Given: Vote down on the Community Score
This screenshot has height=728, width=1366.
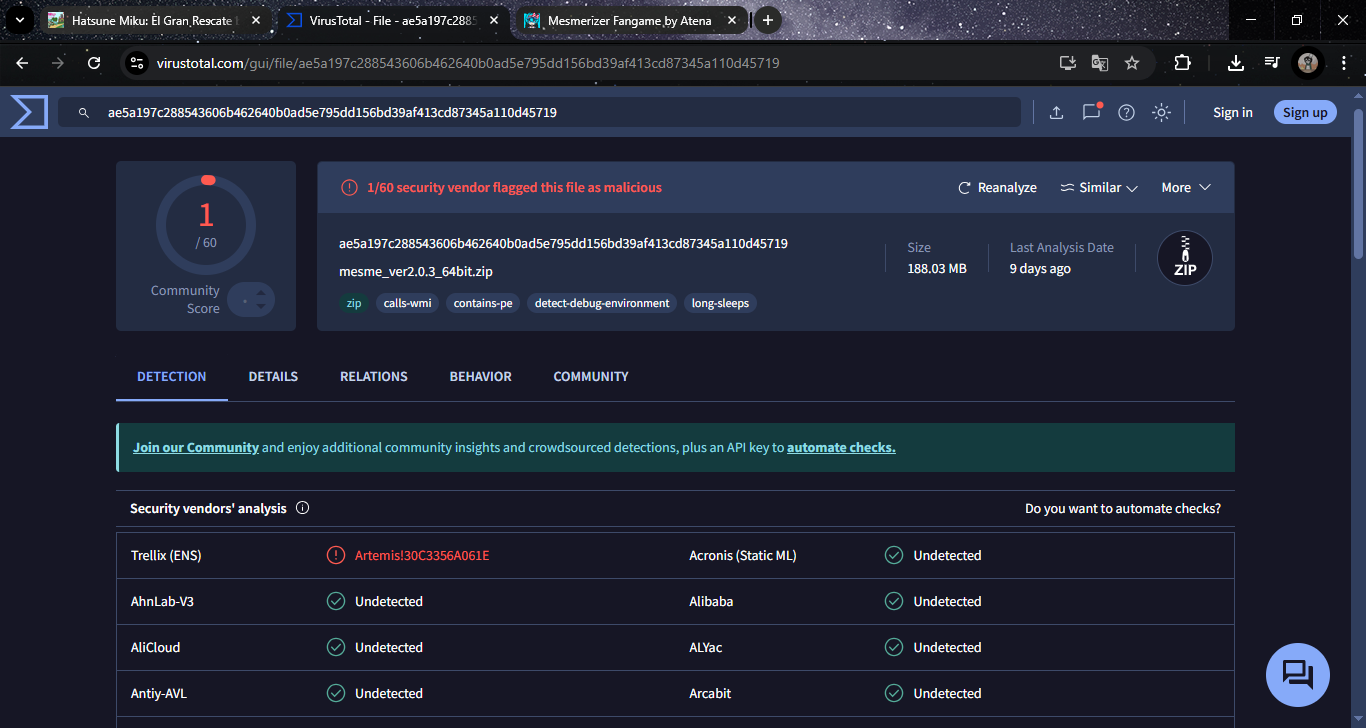Looking at the screenshot, I should tap(261, 306).
